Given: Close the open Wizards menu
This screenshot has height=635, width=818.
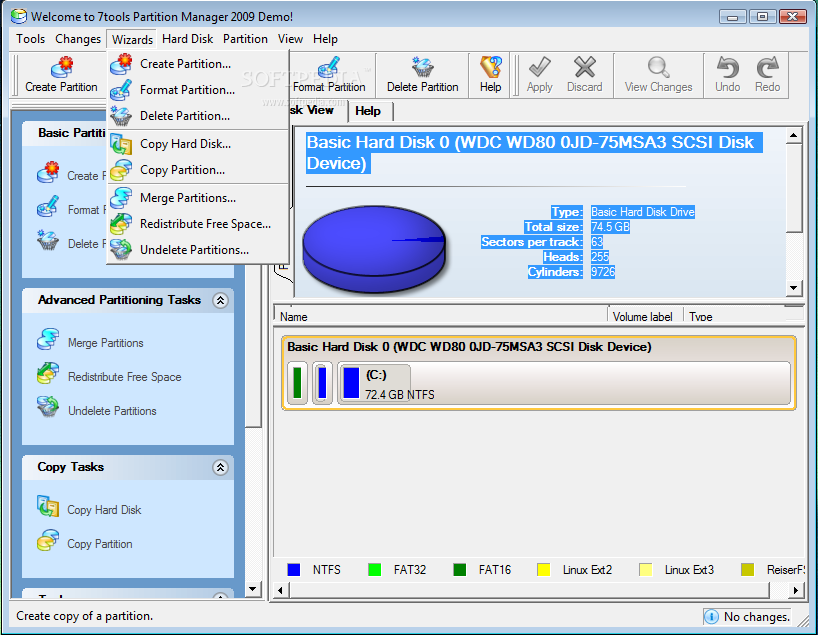Looking at the screenshot, I should (133, 40).
